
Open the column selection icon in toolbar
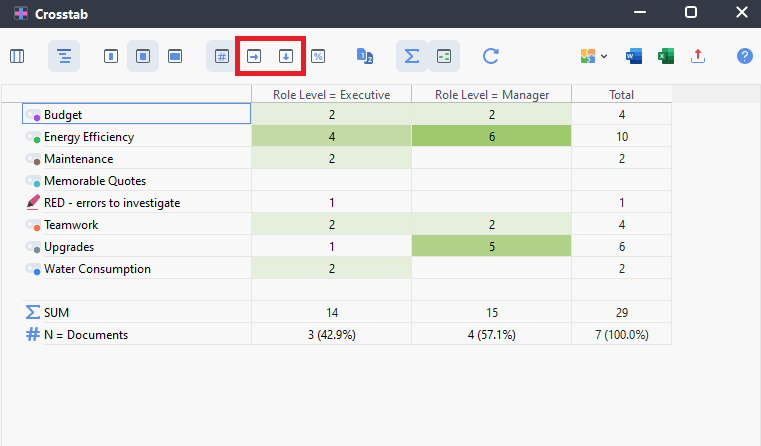tap(17, 56)
